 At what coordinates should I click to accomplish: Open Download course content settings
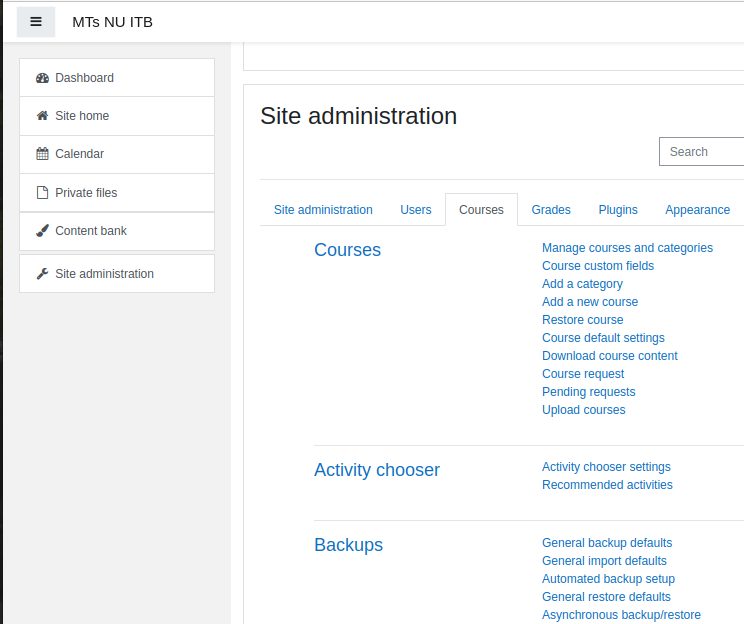[610, 356]
